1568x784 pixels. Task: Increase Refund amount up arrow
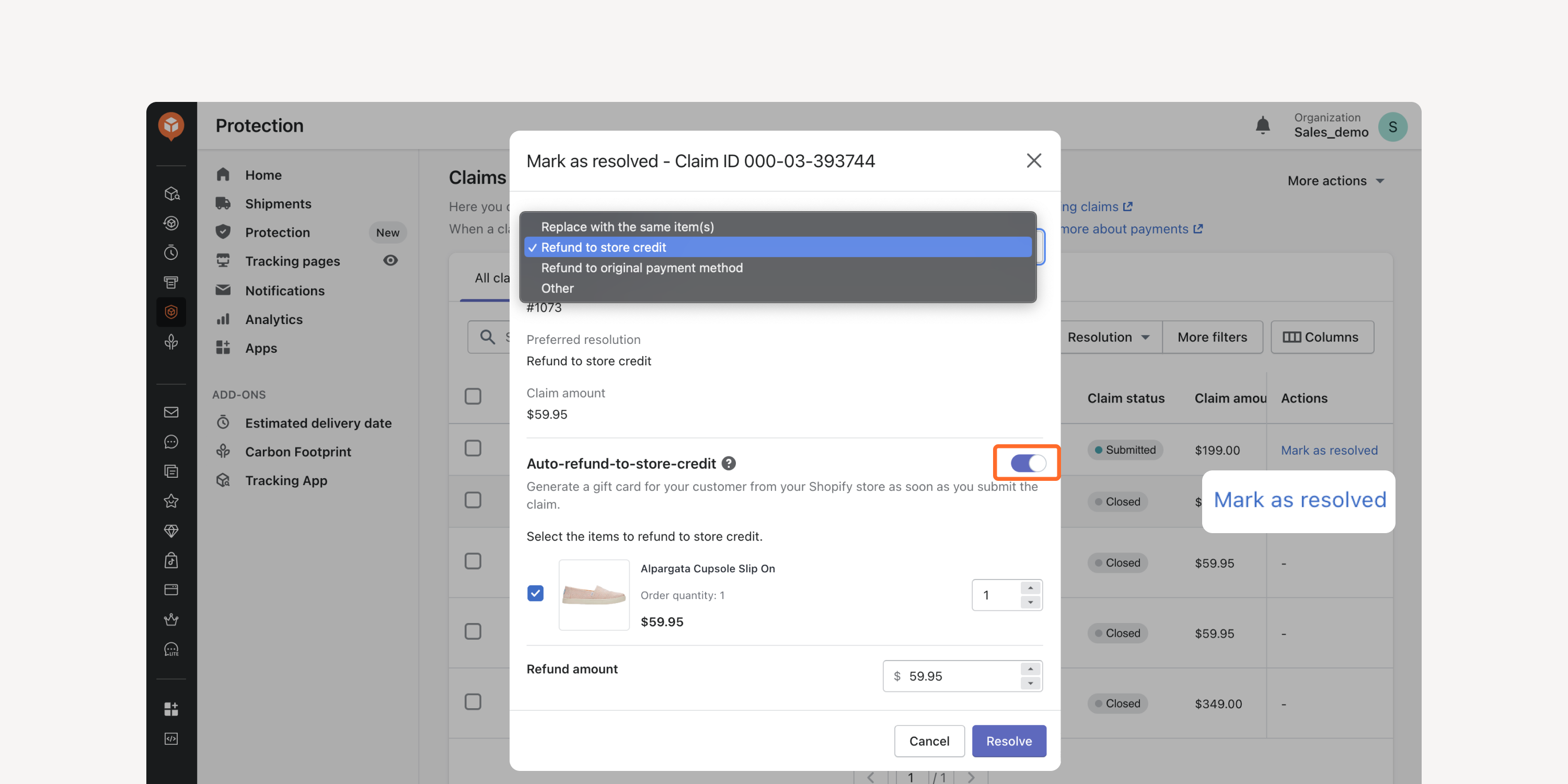1031,668
